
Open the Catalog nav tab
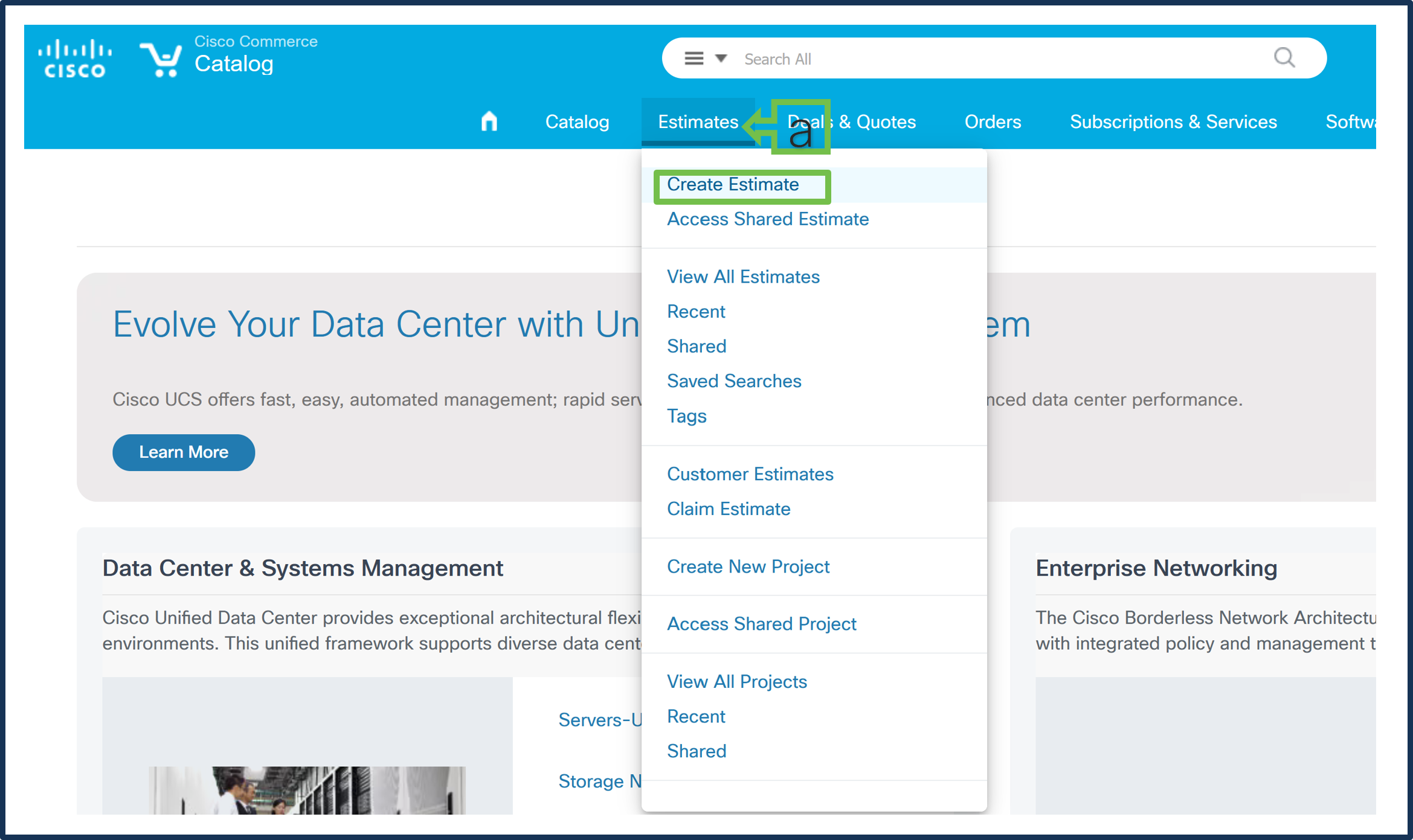577,122
